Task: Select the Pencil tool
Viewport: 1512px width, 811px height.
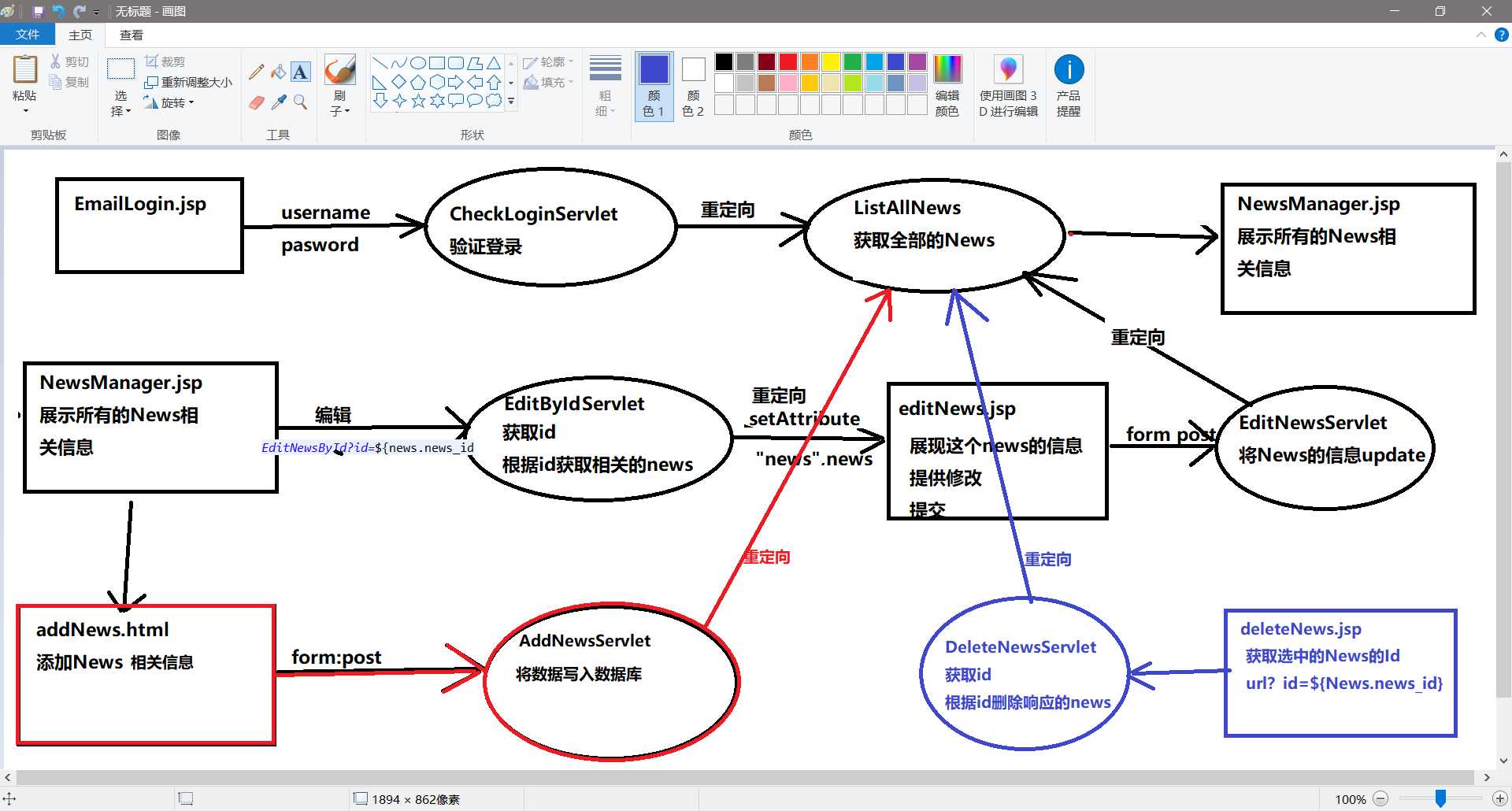Action: (x=256, y=72)
